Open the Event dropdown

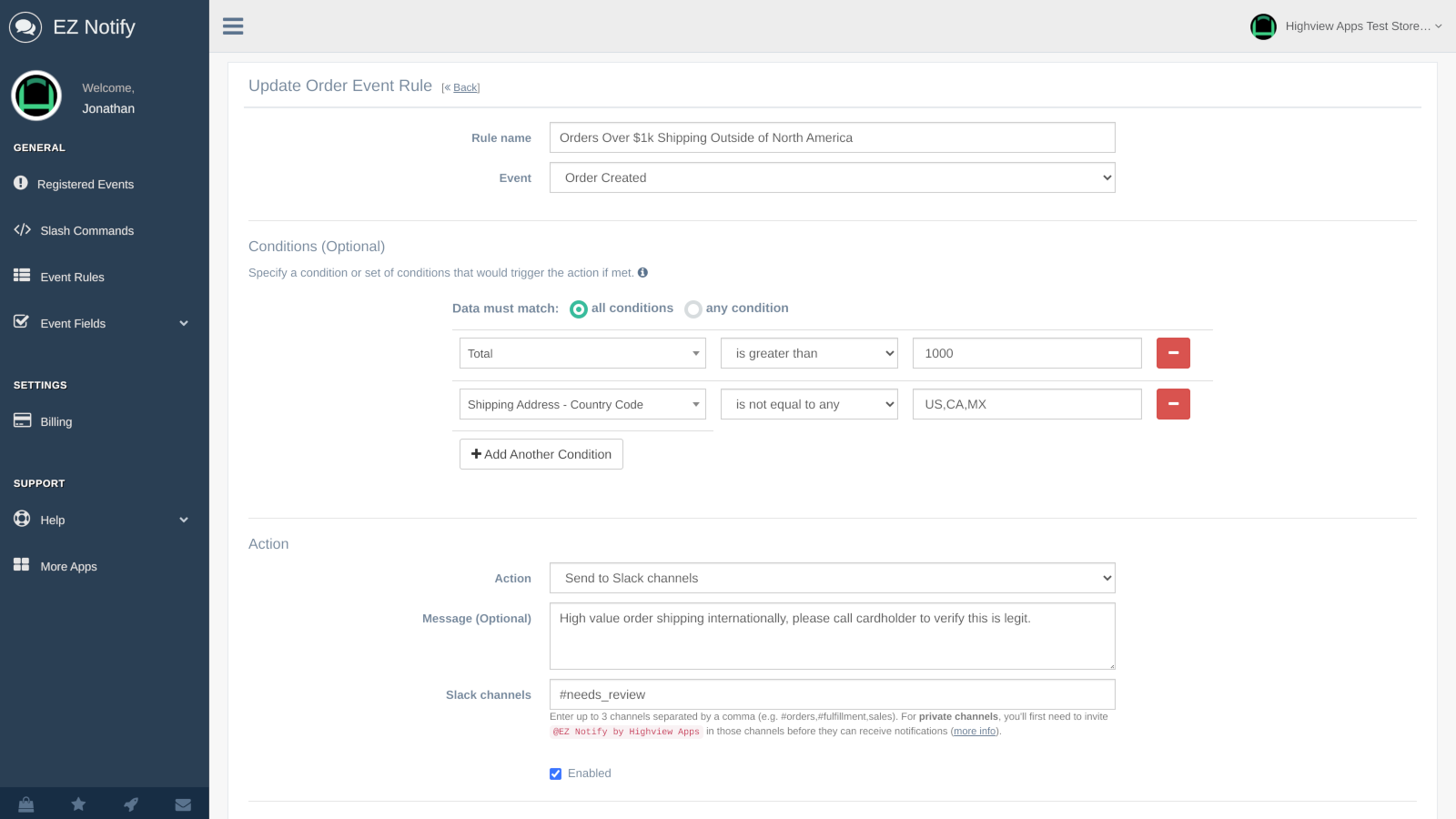point(831,177)
